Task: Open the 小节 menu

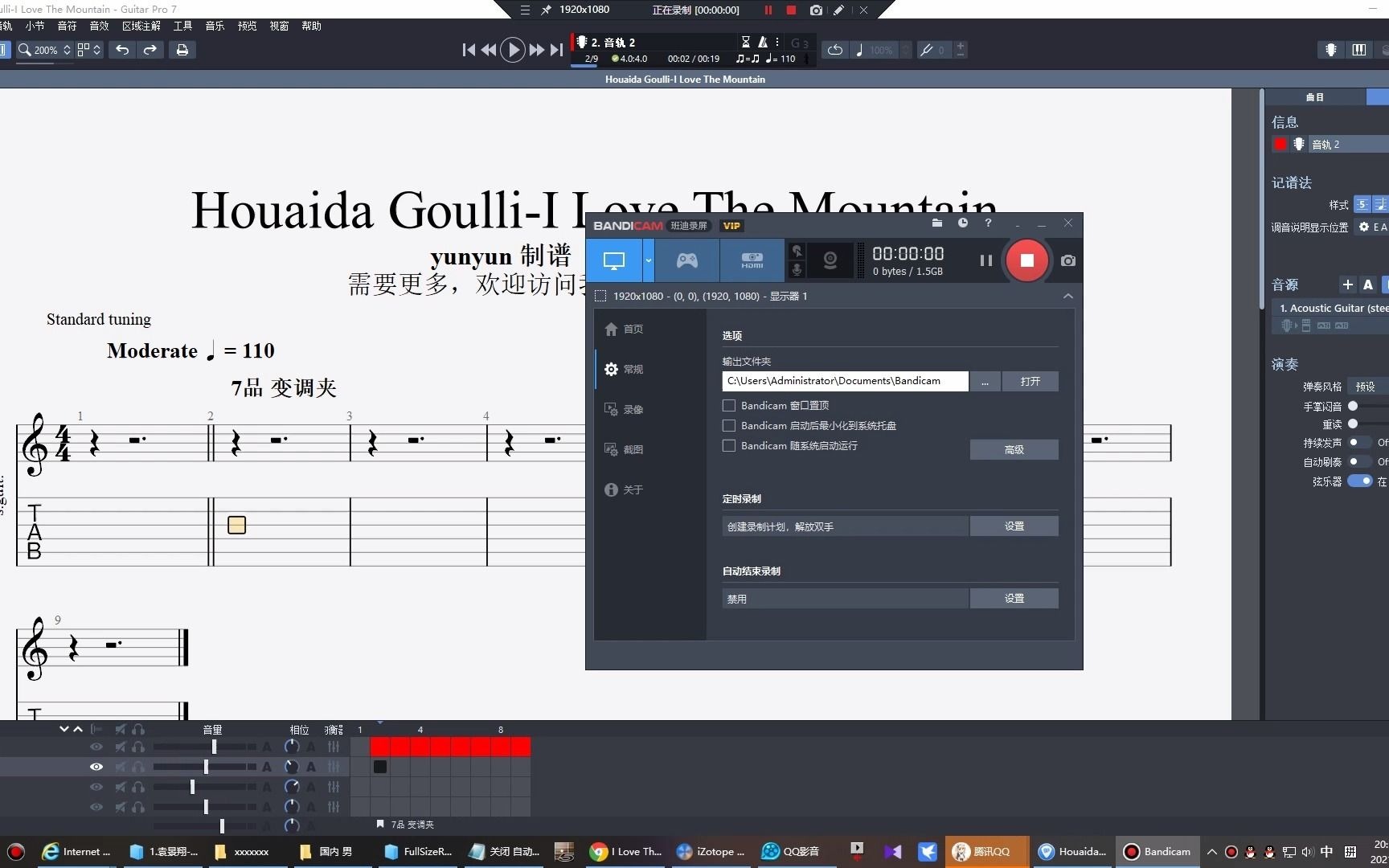Action: (x=35, y=26)
